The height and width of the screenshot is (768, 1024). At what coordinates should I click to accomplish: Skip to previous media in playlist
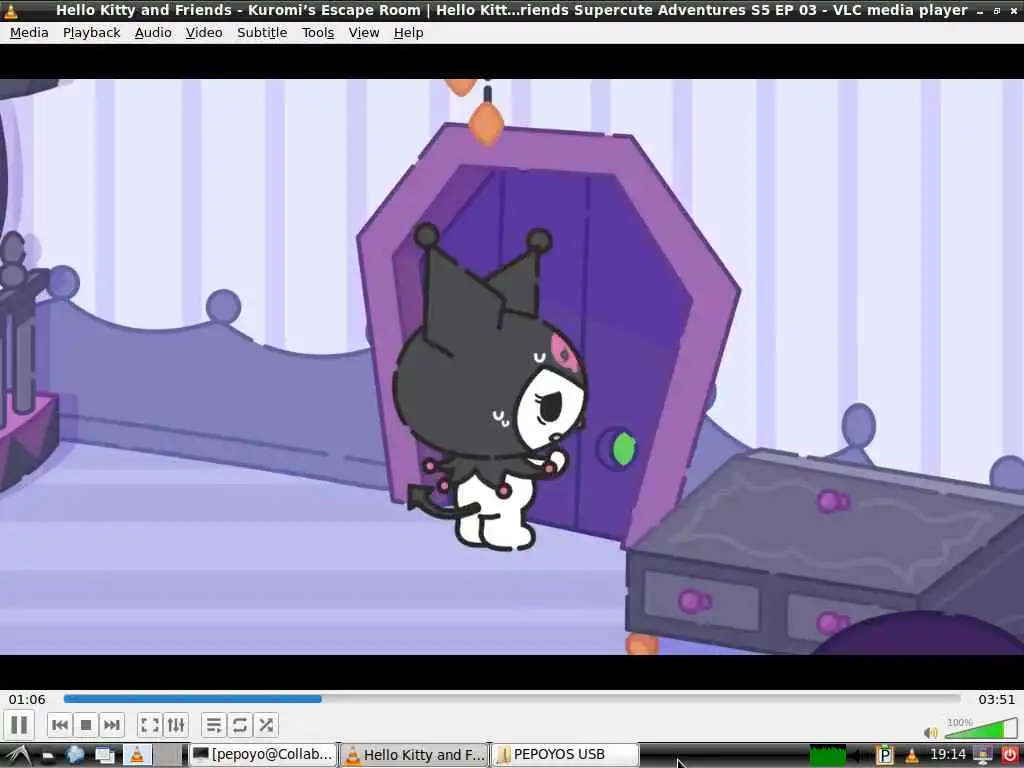pos(60,725)
